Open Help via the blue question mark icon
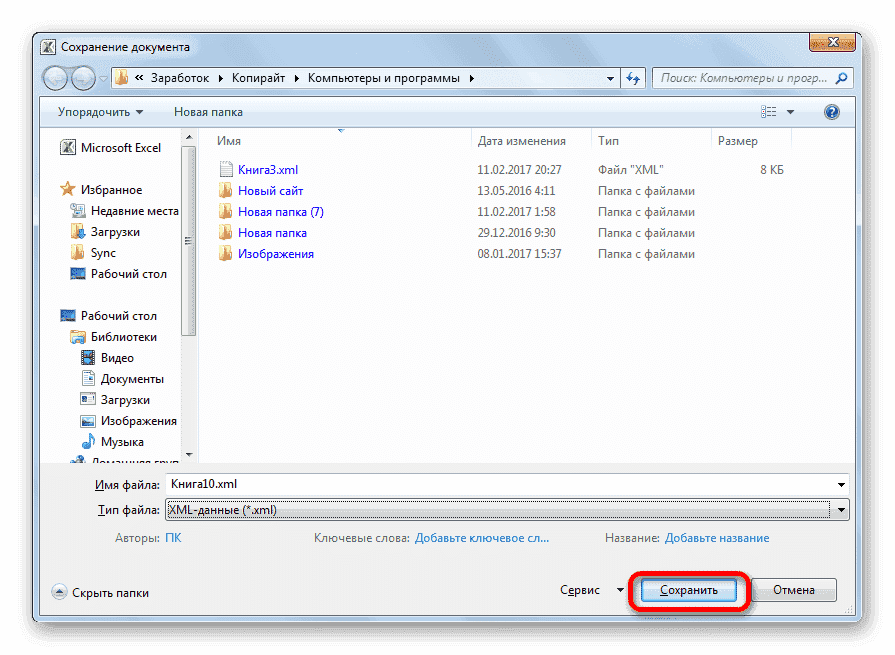Screen dimensions: 895x655 pyautogui.click(x=832, y=111)
